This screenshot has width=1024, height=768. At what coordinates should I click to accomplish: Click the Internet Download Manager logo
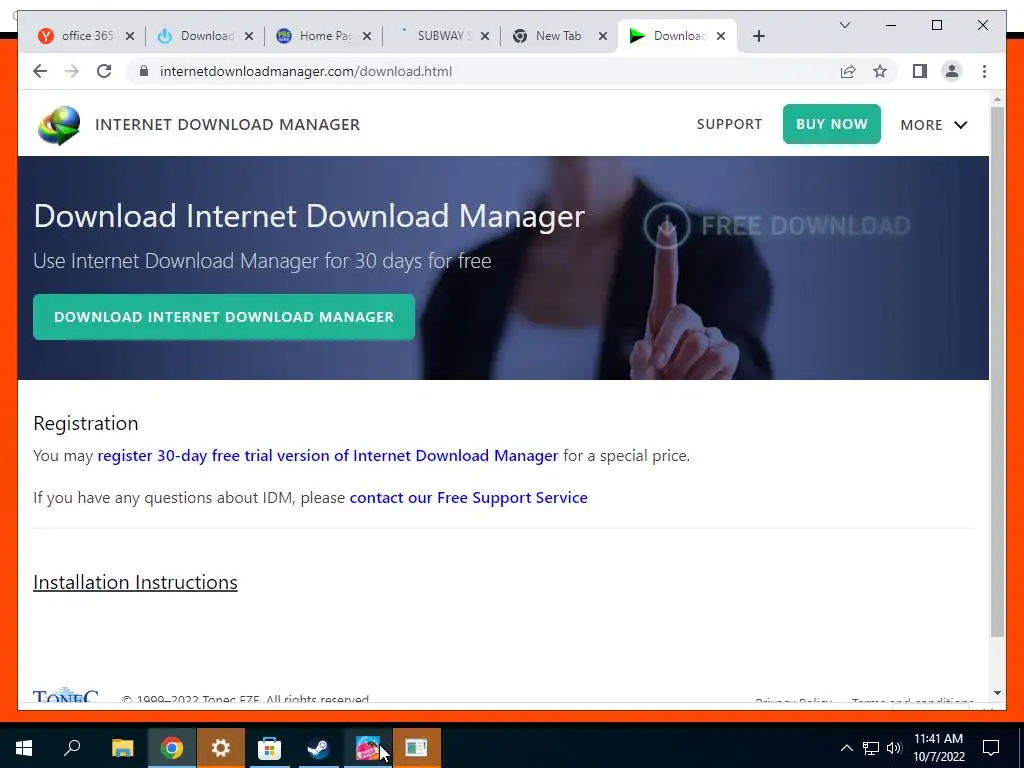tap(59, 125)
